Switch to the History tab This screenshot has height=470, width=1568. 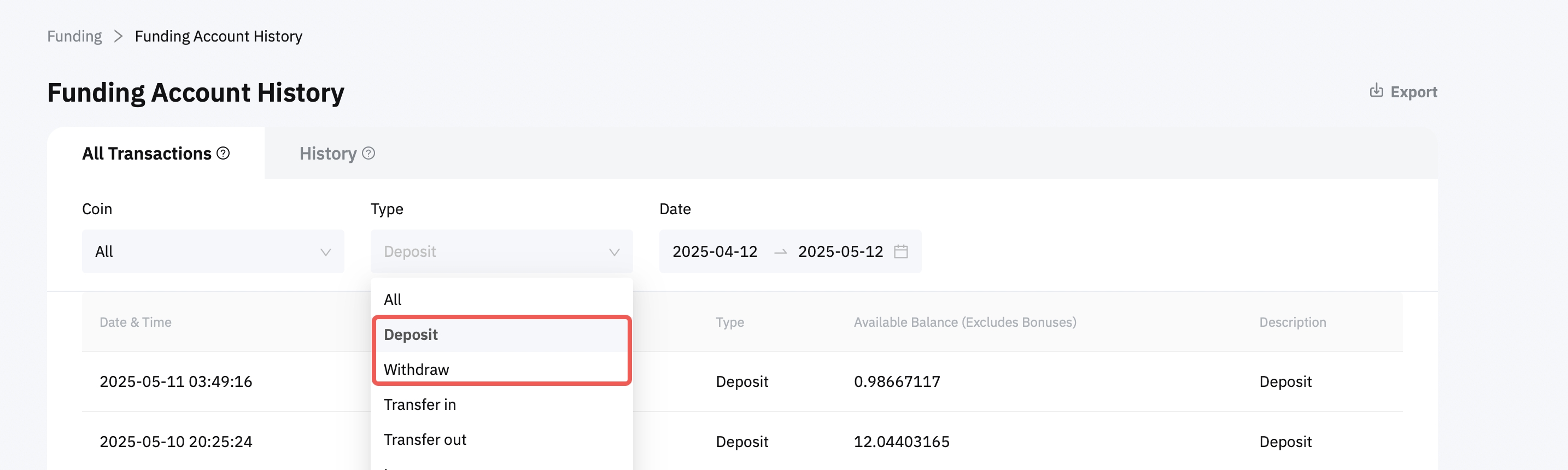[327, 154]
